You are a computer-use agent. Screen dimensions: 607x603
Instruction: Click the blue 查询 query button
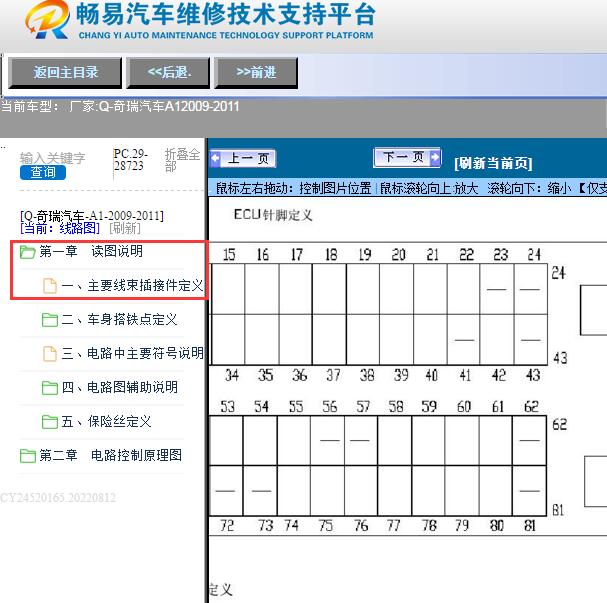click(43, 172)
